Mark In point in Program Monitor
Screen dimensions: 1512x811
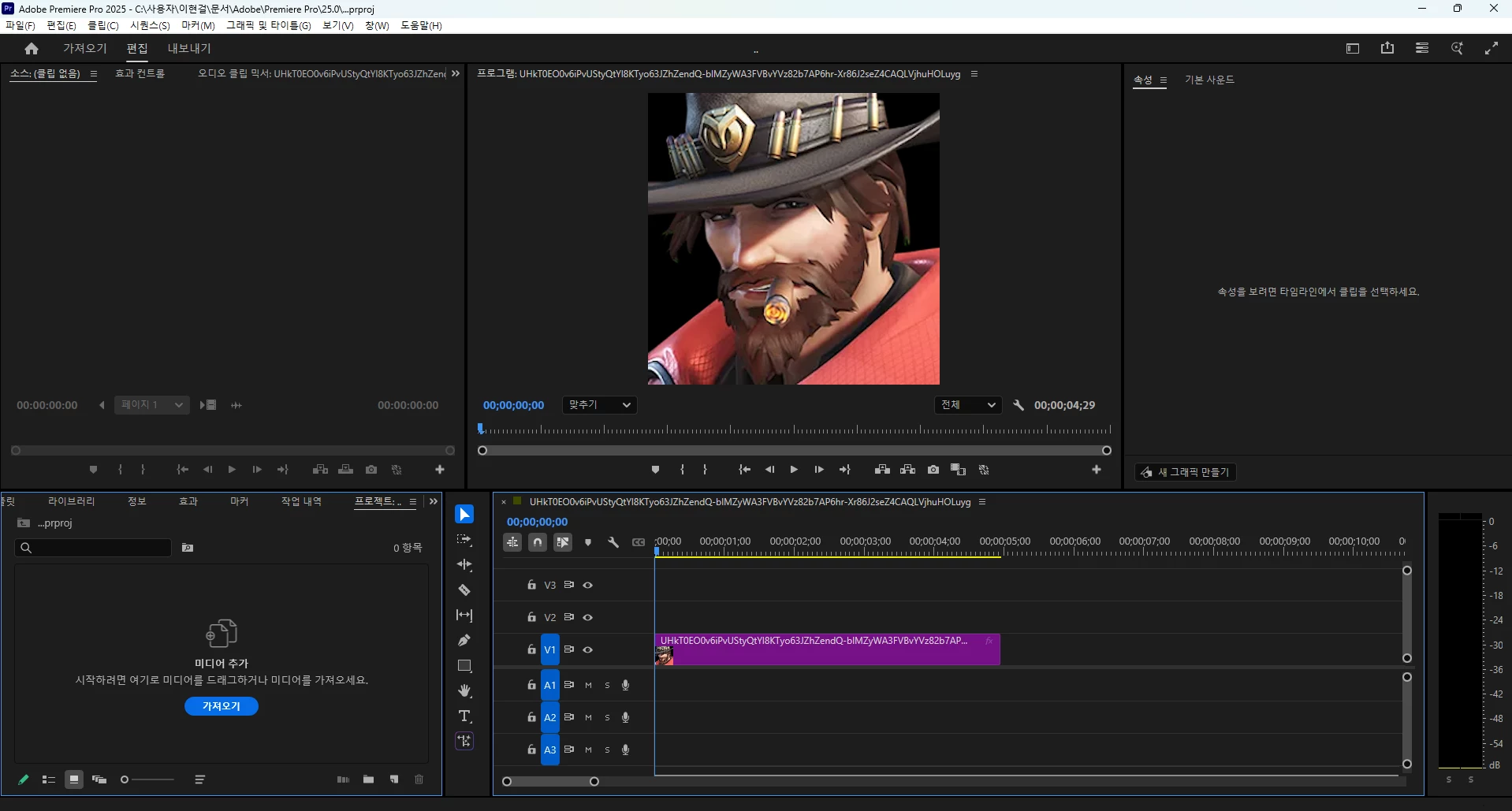(x=682, y=470)
